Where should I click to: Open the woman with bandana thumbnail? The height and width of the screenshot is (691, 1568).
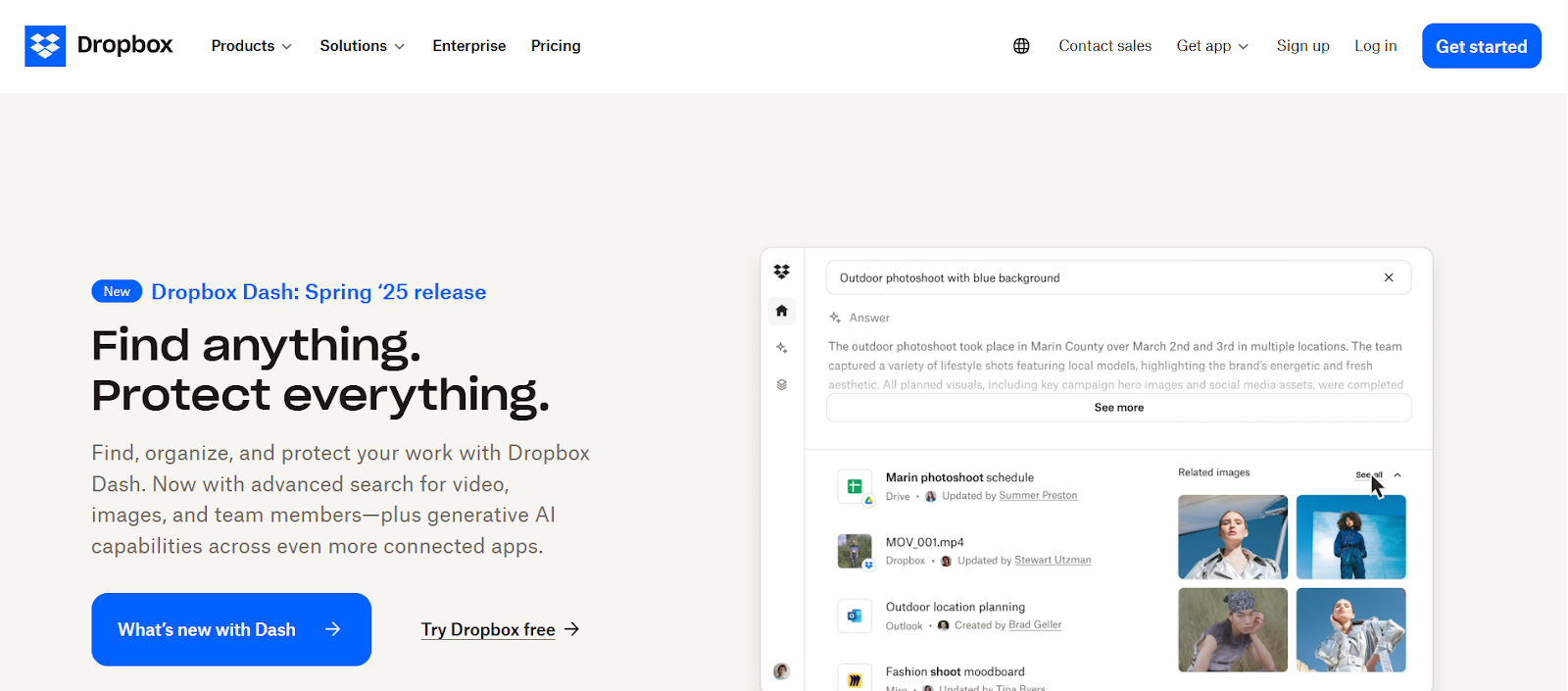click(x=1233, y=630)
